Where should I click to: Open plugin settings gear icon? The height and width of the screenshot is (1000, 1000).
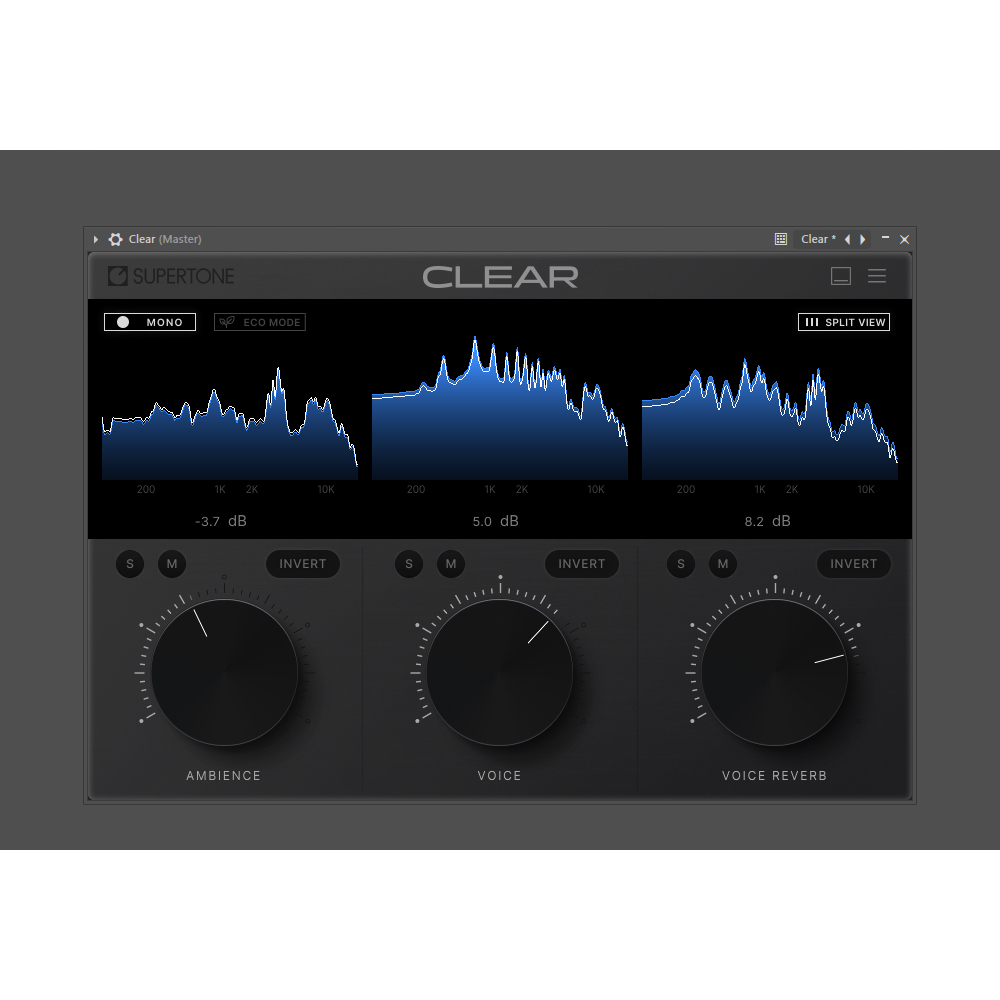[x=115, y=239]
